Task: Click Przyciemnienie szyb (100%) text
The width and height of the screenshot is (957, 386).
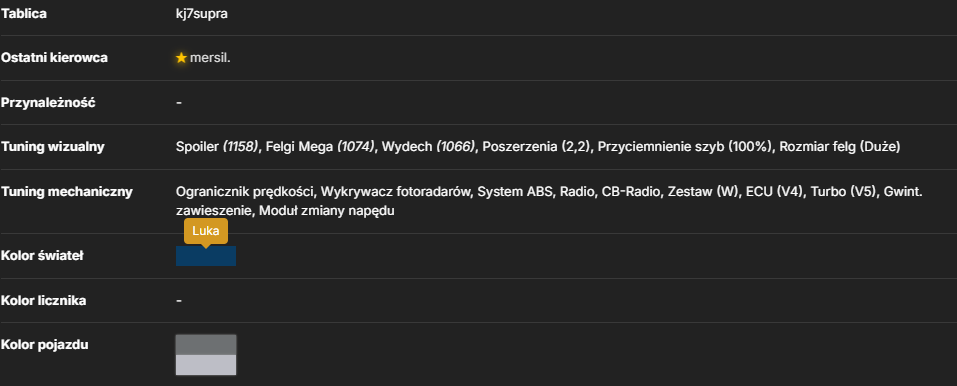Action: 686,147
